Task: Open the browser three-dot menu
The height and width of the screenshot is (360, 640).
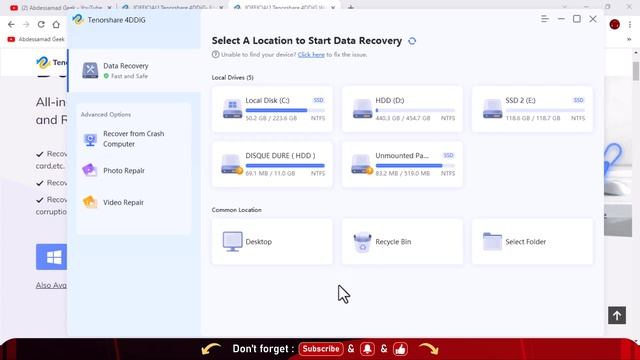Action: (630, 24)
